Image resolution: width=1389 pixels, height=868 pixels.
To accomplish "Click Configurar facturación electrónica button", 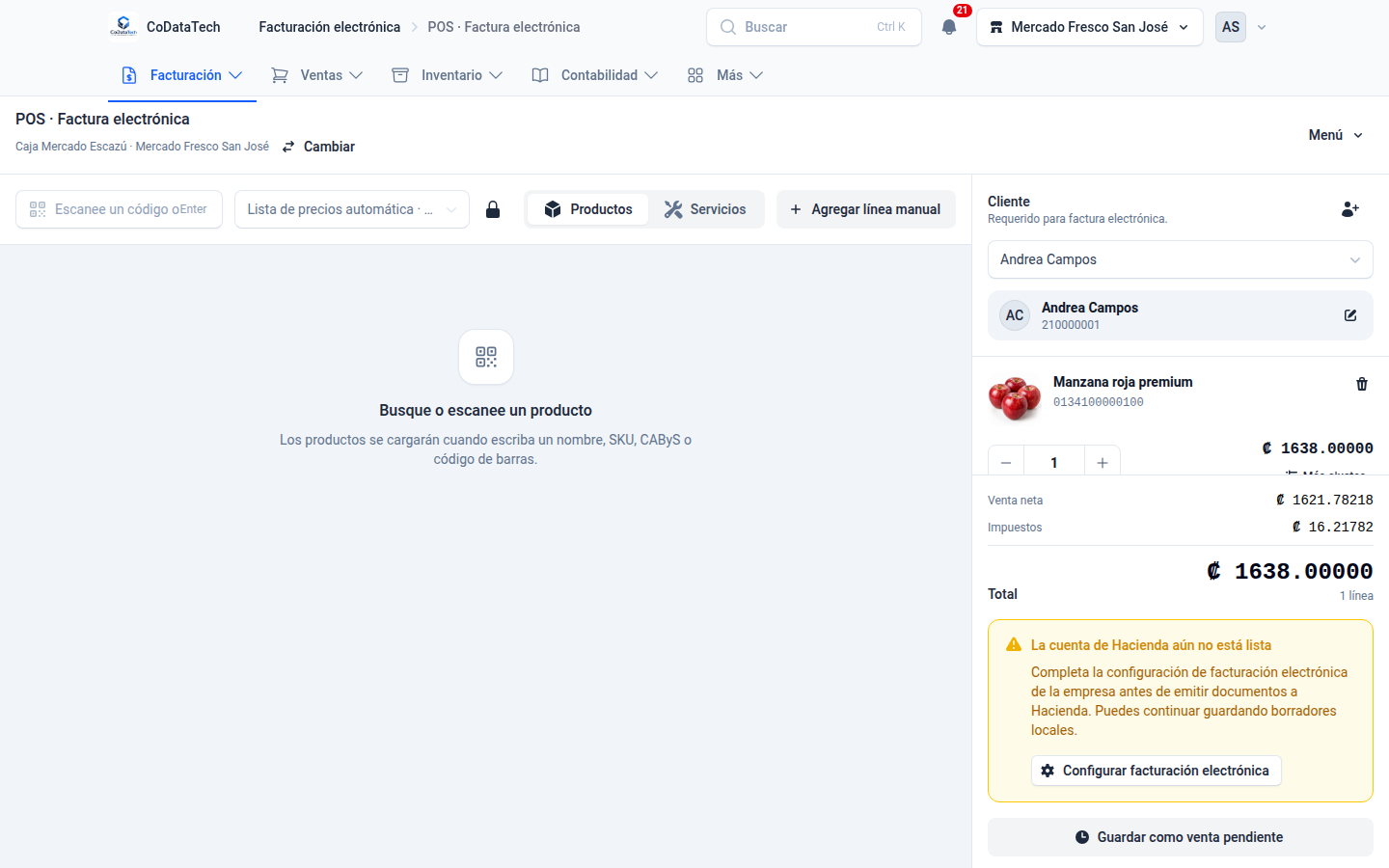I will [1157, 771].
